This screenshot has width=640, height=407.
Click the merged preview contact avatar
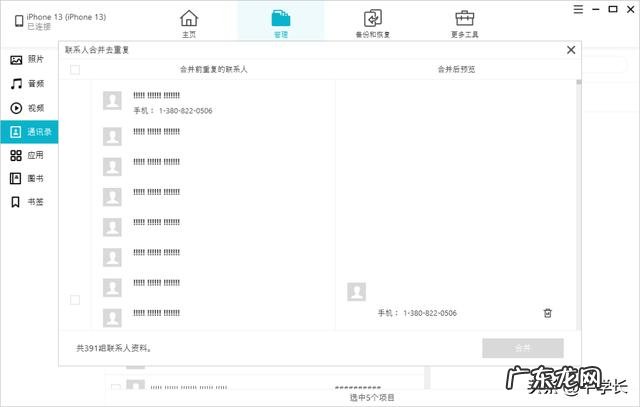click(356, 291)
